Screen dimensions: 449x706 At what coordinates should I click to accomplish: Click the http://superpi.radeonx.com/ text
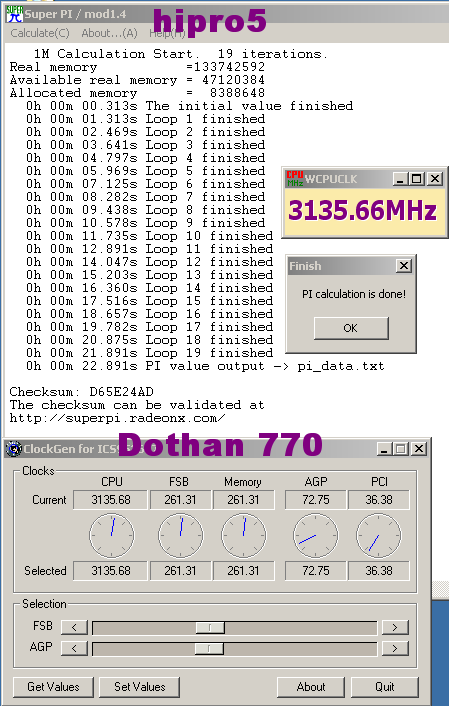point(118,418)
